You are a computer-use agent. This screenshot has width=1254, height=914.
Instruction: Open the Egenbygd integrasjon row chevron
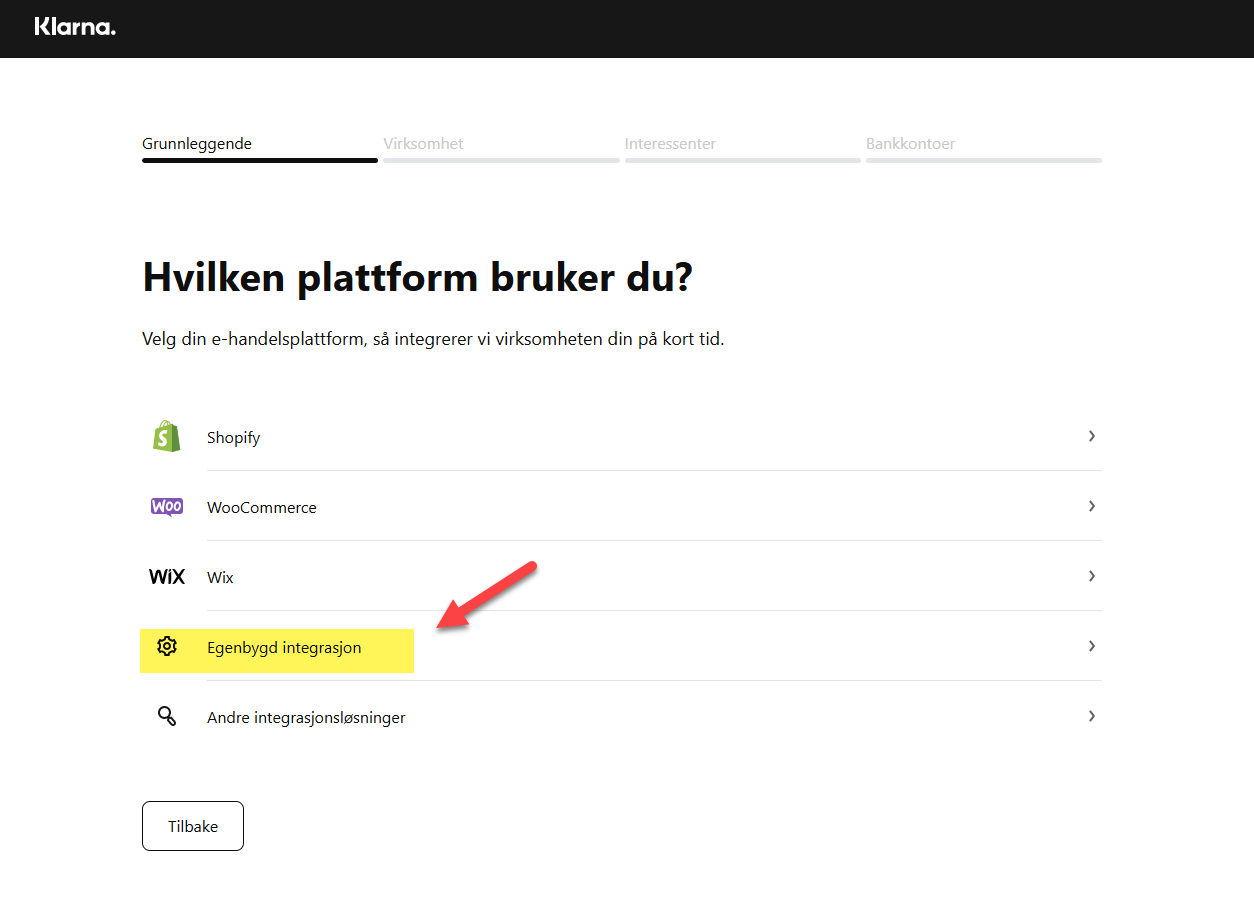click(1092, 646)
